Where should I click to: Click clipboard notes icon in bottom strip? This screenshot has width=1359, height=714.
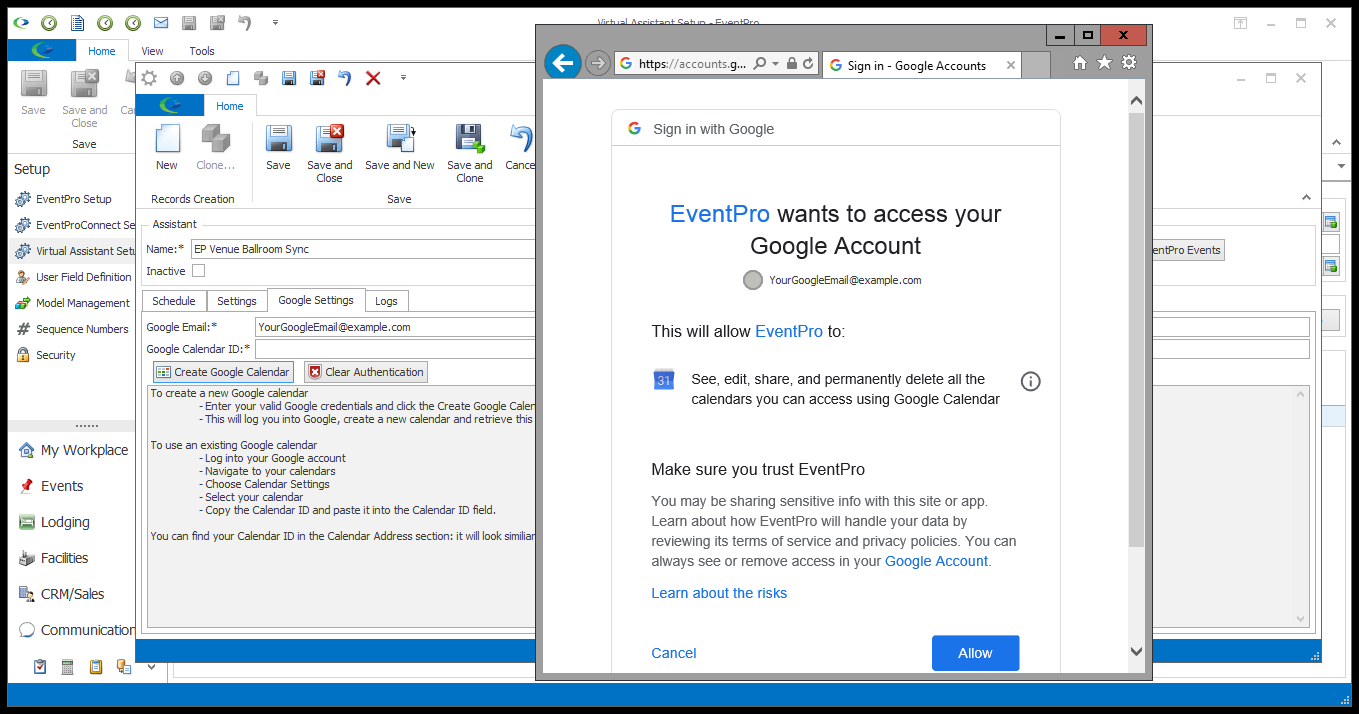click(x=96, y=667)
